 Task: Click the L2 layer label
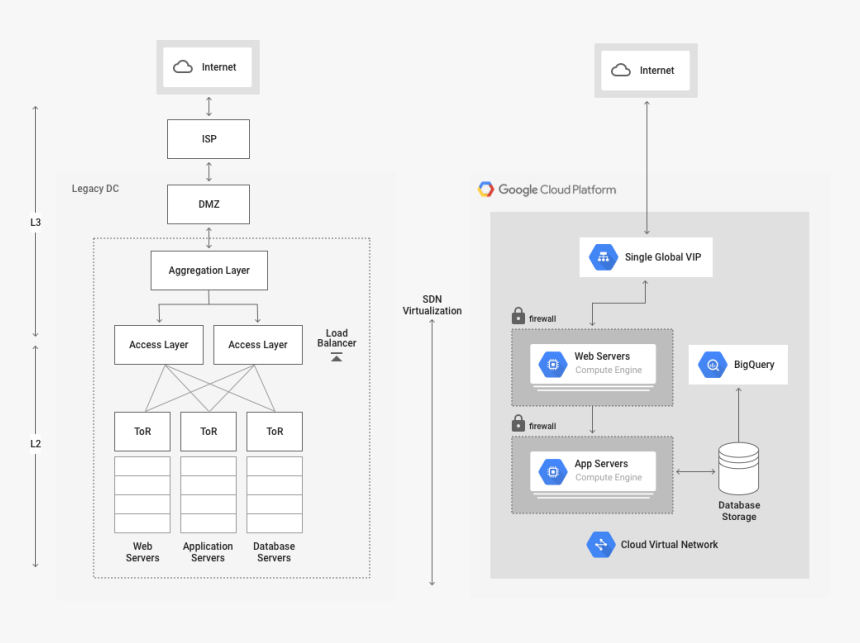(35, 443)
